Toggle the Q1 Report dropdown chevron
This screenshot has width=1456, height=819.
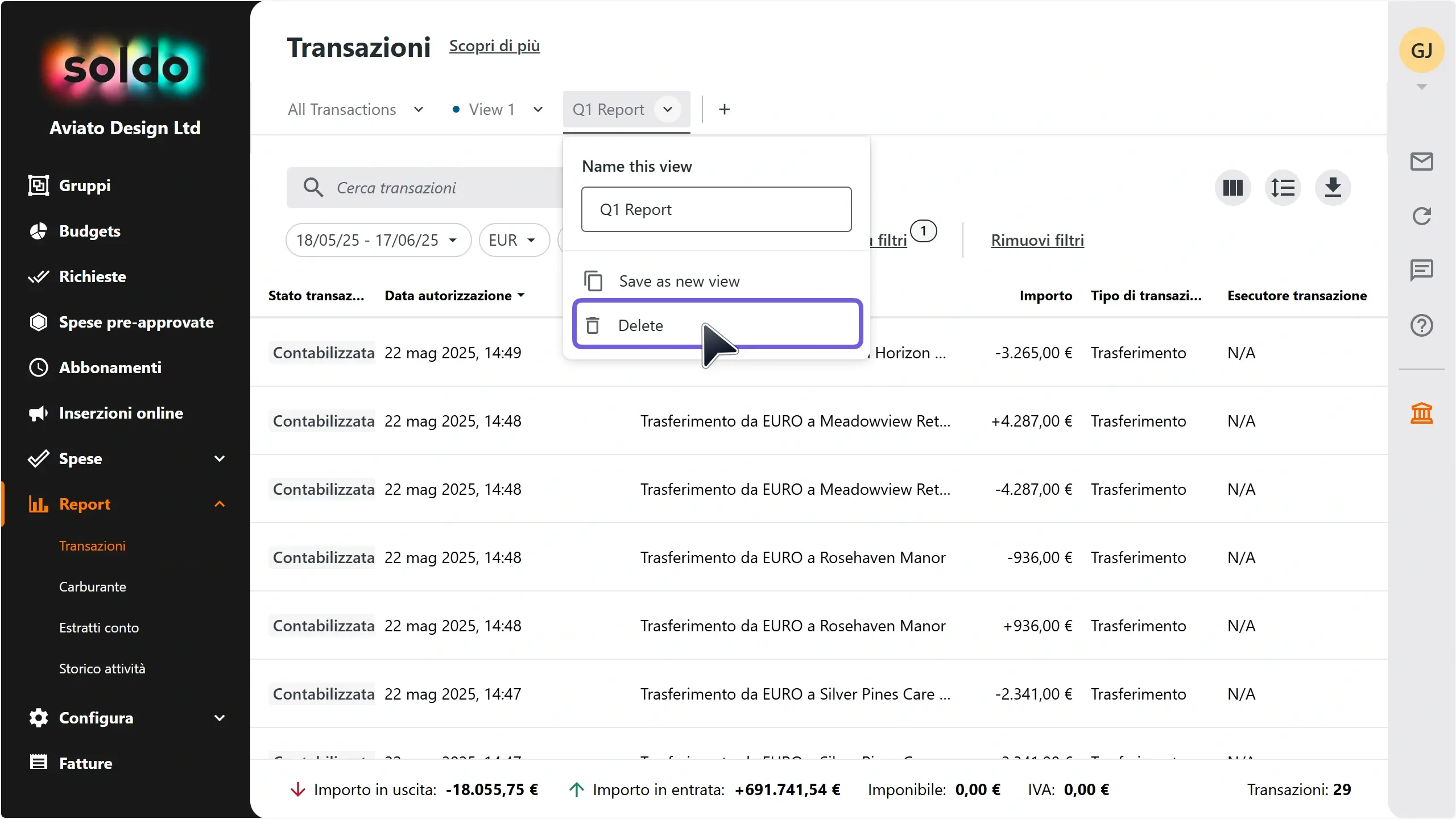(668, 109)
